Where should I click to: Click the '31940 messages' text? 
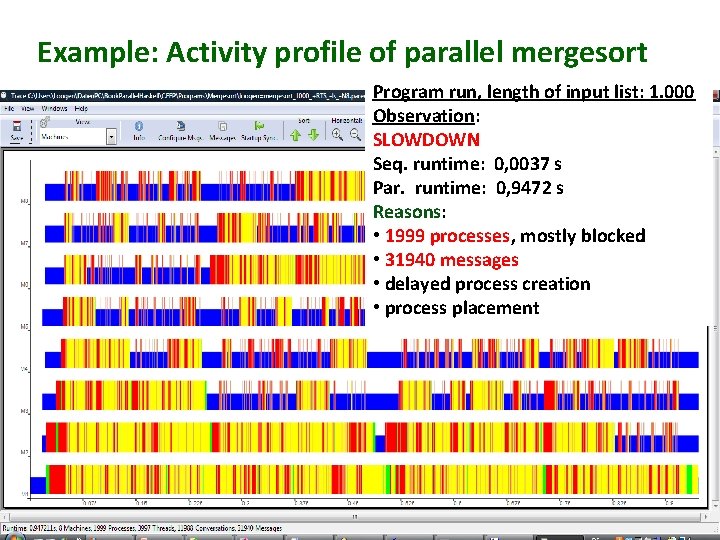click(x=452, y=260)
